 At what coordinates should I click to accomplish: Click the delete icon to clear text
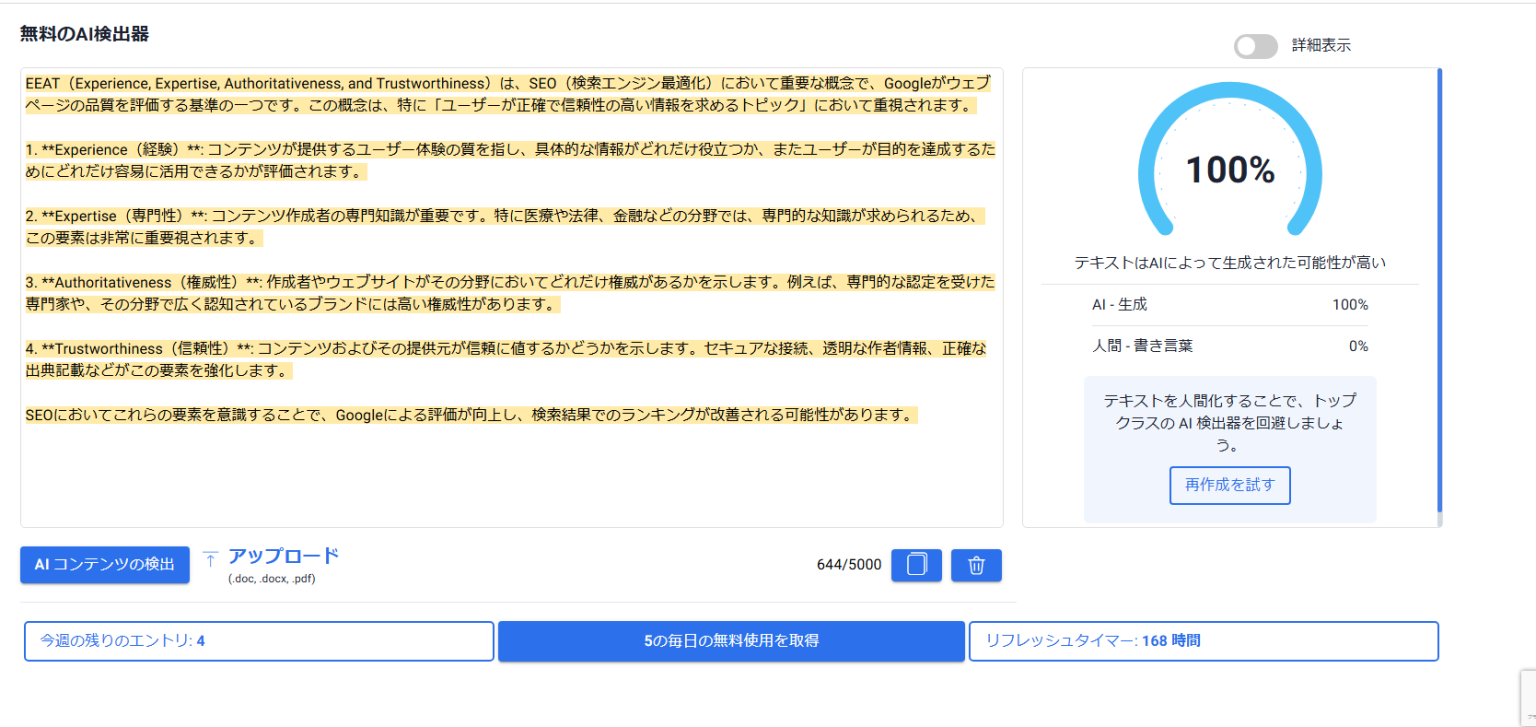(976, 564)
